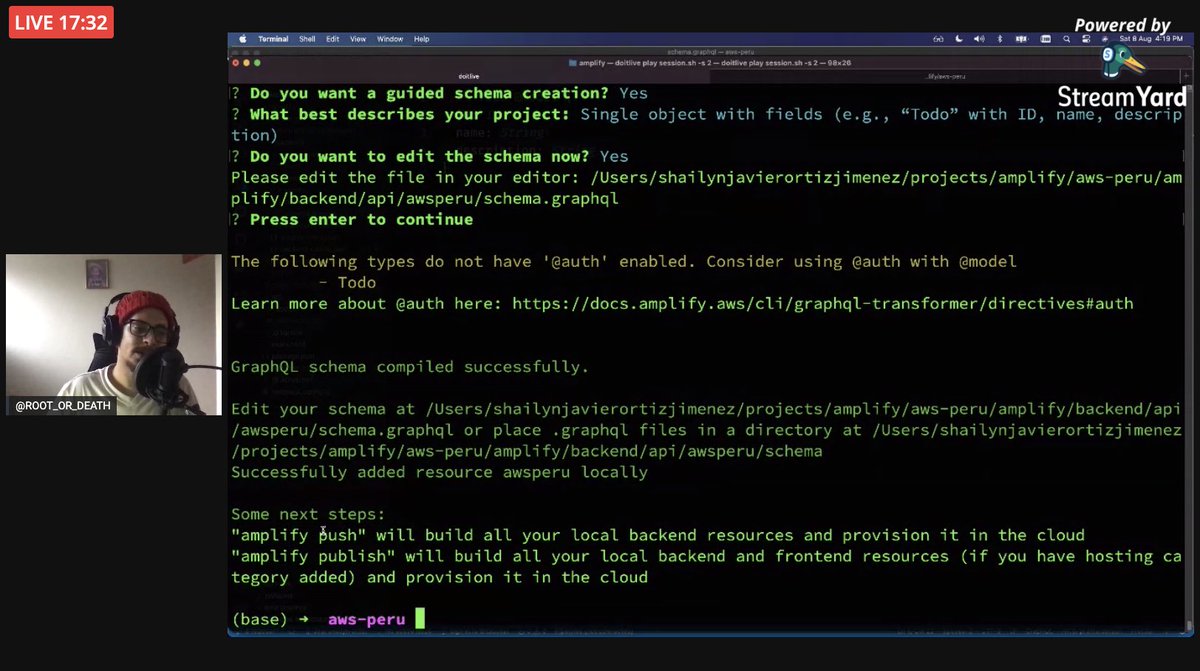Click the Siri icon in menu bar

(1105, 39)
